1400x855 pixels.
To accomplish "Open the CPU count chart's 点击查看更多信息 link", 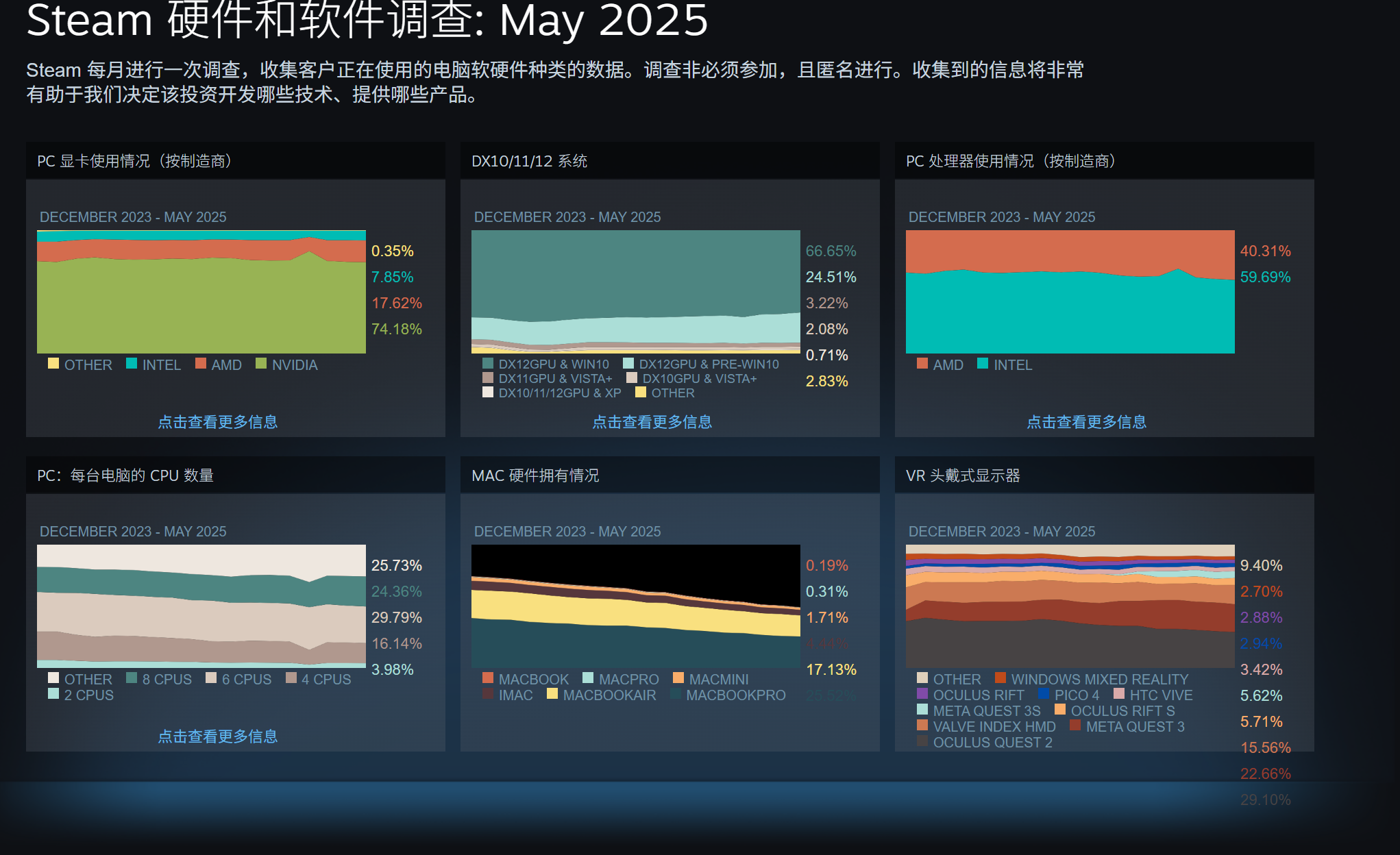I will tap(218, 736).
